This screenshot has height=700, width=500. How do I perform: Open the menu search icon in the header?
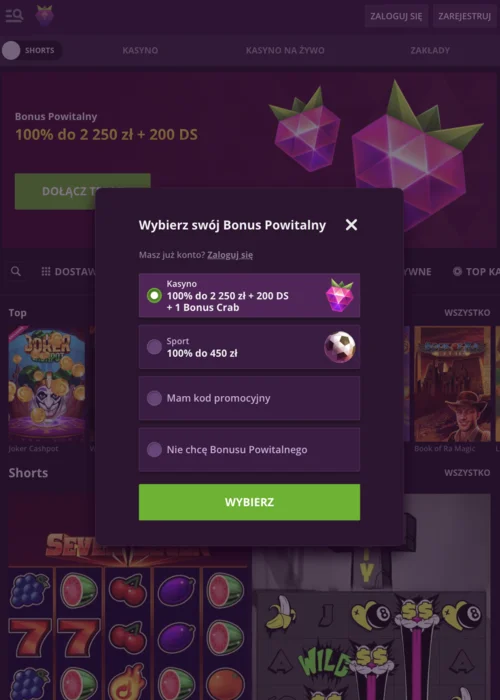pyautogui.click(x=14, y=16)
